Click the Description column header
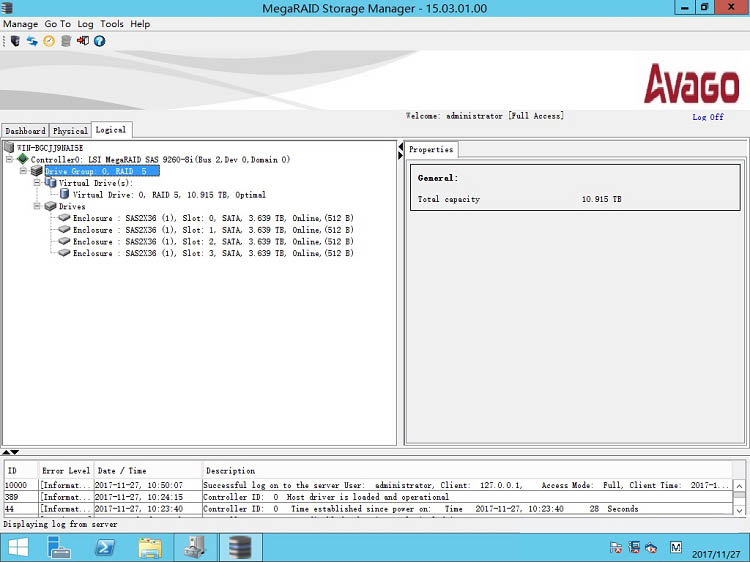The image size is (750, 562). tap(467, 471)
